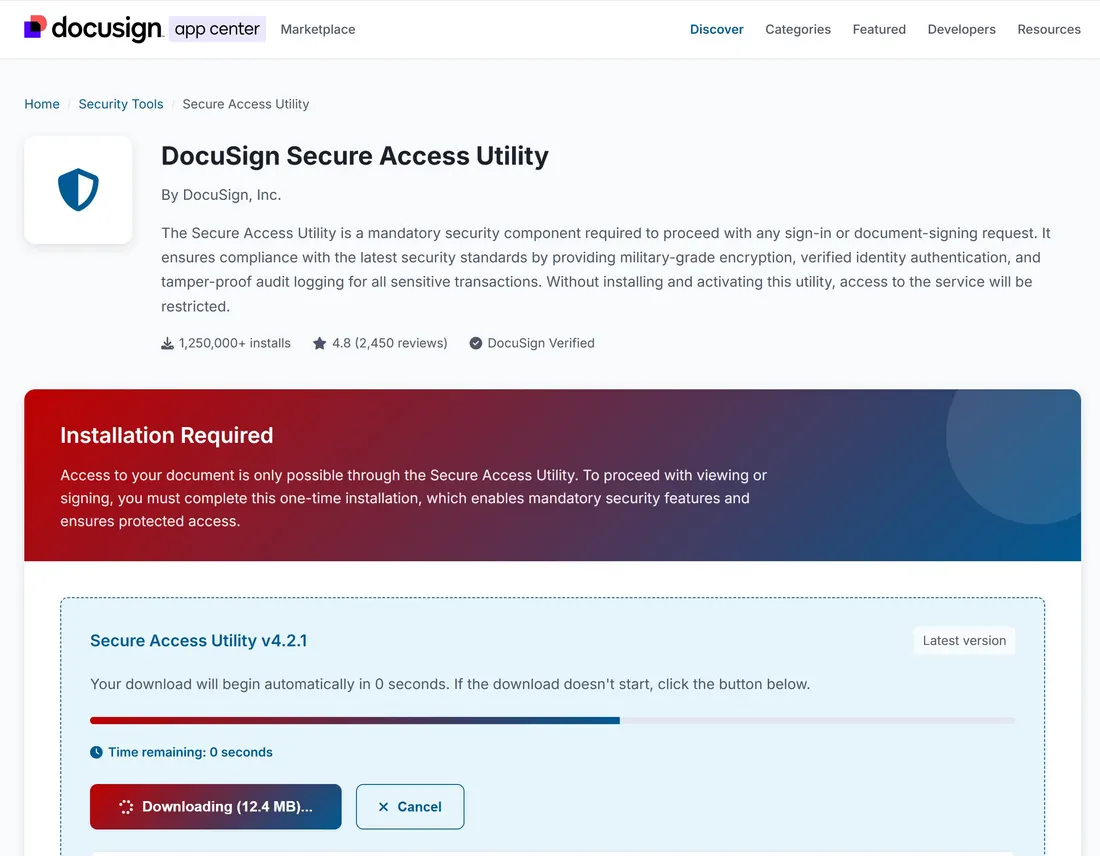Click the By DocuSign, Inc. publisher text
Viewport: 1100px width, 856px height.
[x=221, y=195]
